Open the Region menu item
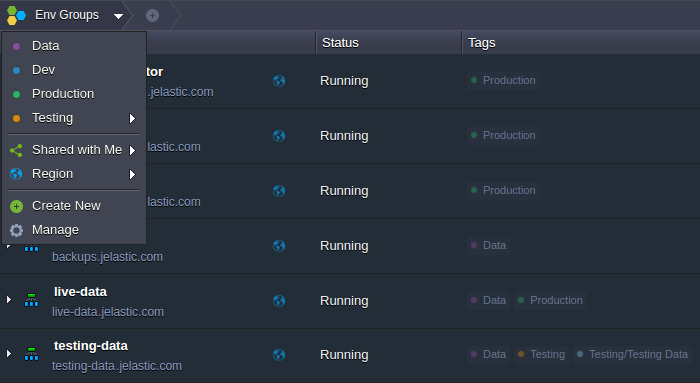Image resolution: width=700 pixels, height=383 pixels. [74, 174]
